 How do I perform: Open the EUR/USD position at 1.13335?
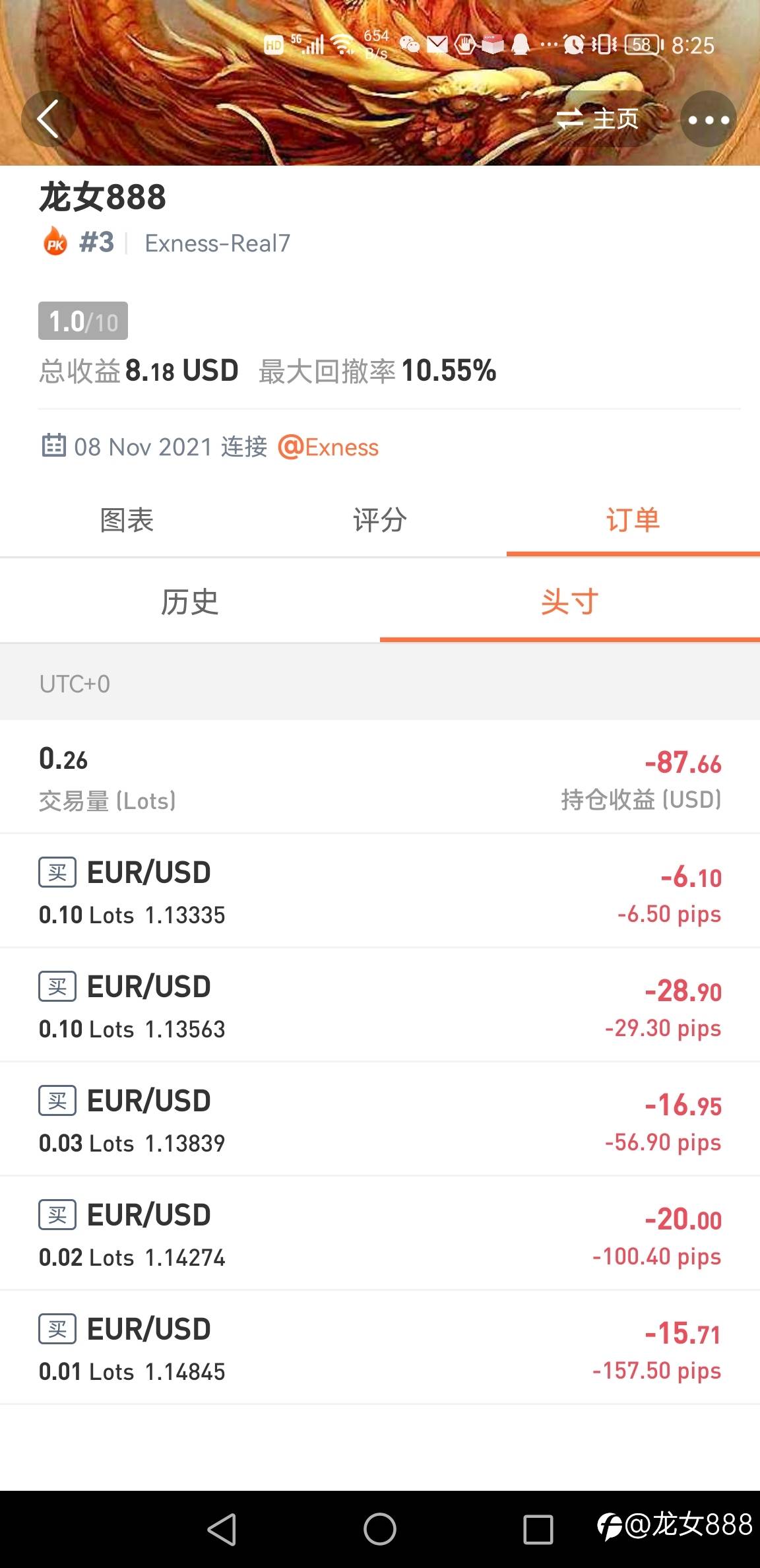pyautogui.click(x=380, y=892)
